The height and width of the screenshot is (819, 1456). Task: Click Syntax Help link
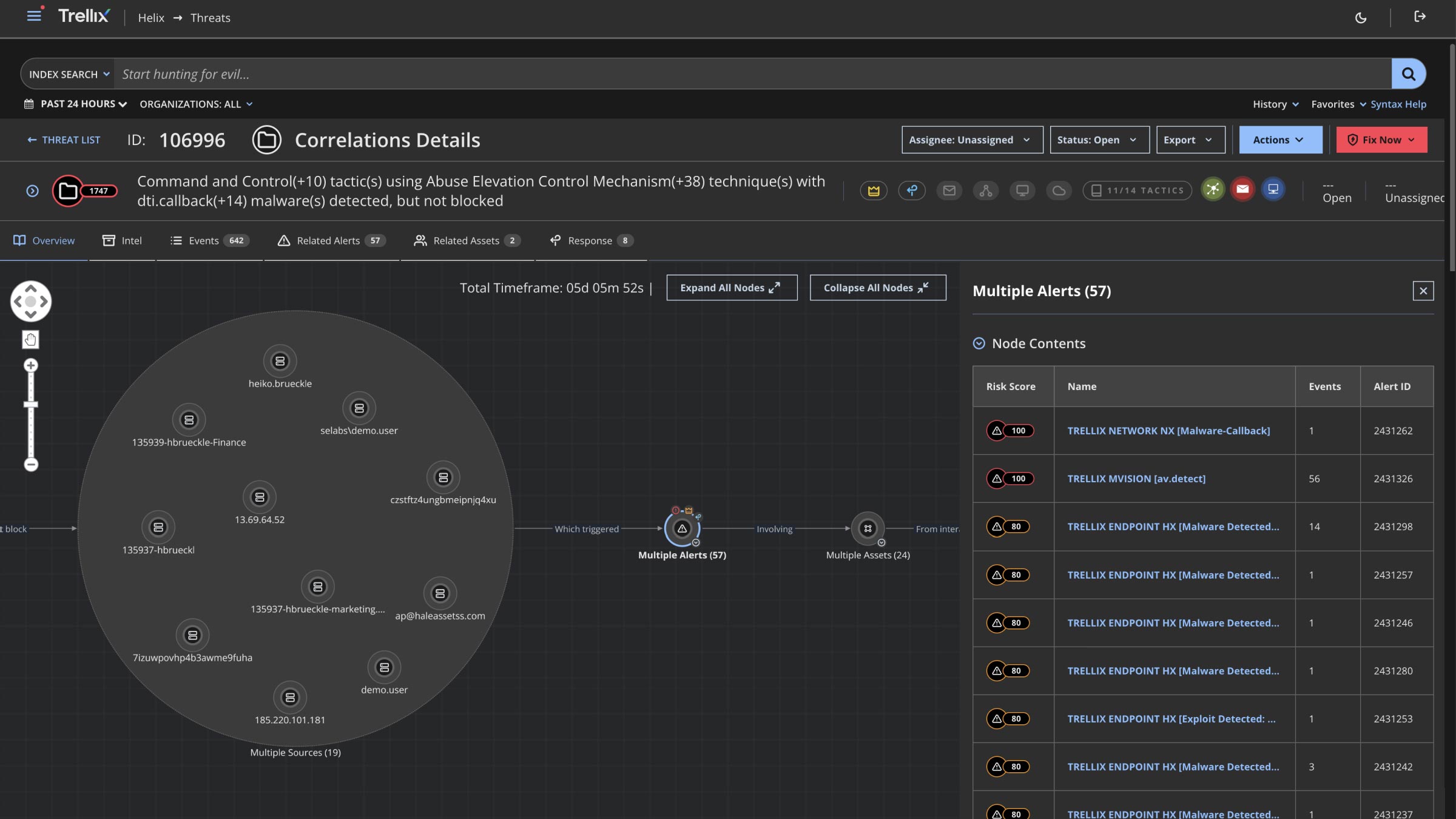point(1398,104)
